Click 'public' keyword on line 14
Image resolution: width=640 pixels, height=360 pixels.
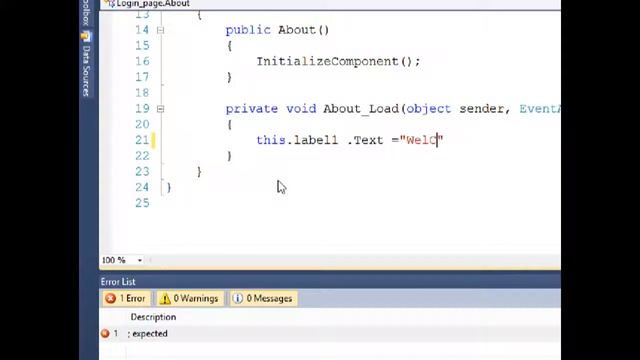click(248, 30)
